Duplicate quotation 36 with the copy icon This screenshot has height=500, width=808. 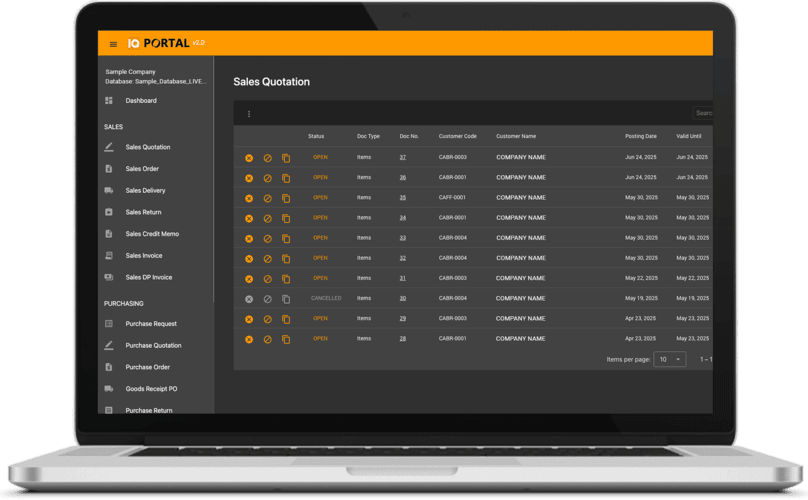click(x=286, y=178)
